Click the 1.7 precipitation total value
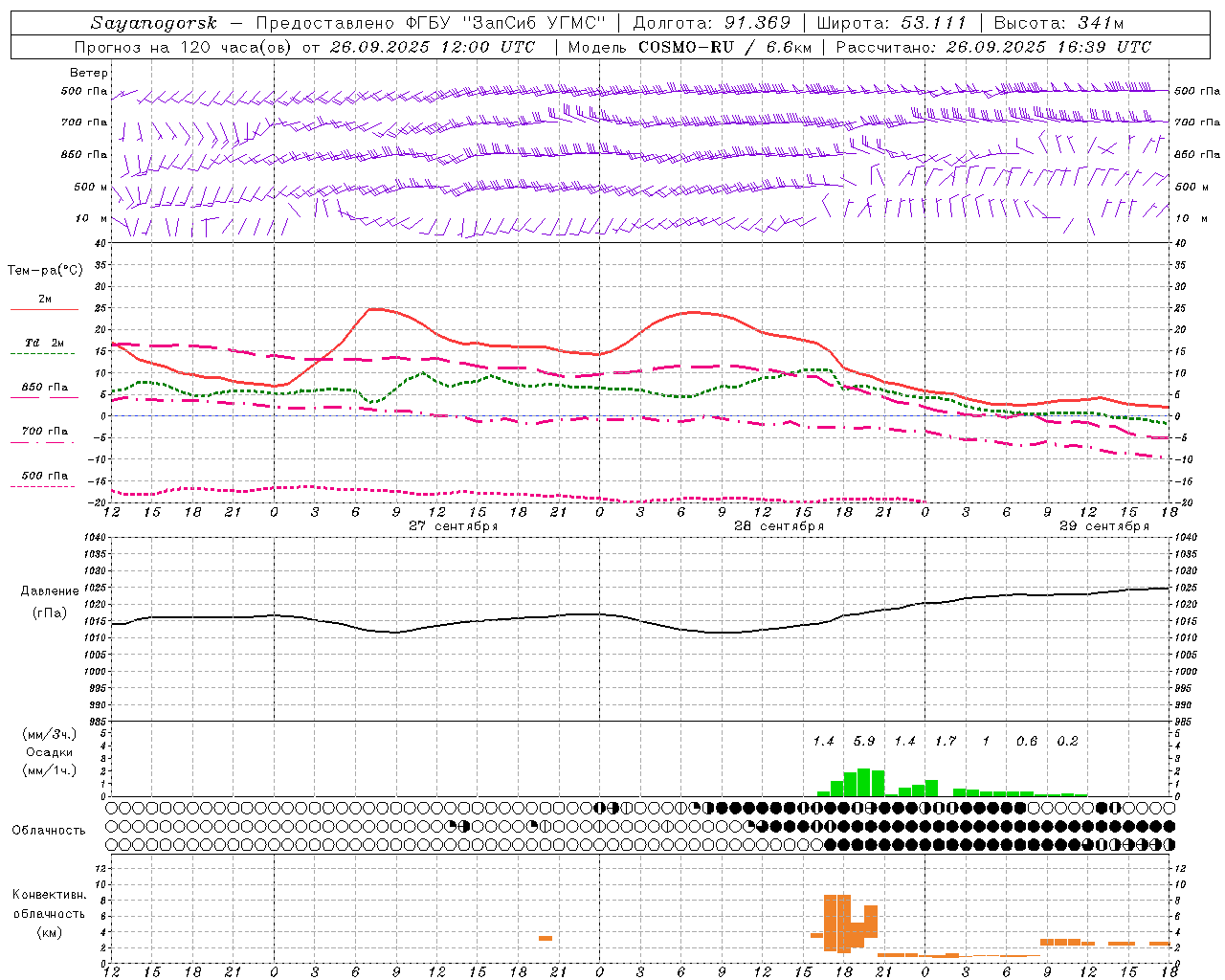Viewport: 1225px width, 980px height. tap(946, 741)
